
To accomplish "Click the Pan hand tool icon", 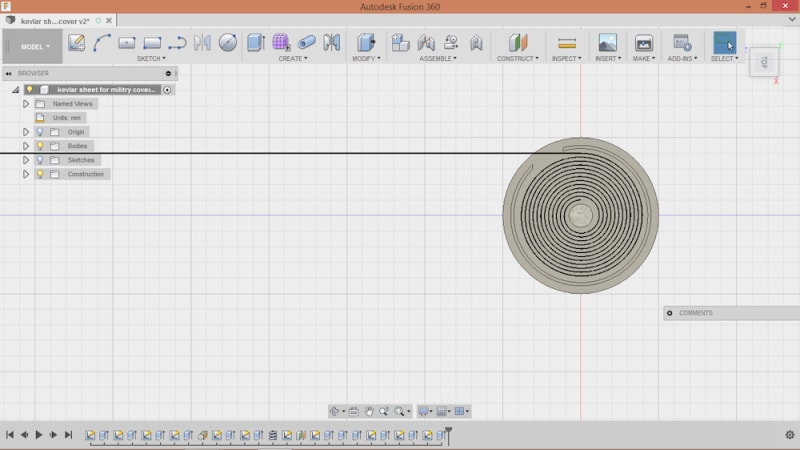I will pos(369,411).
